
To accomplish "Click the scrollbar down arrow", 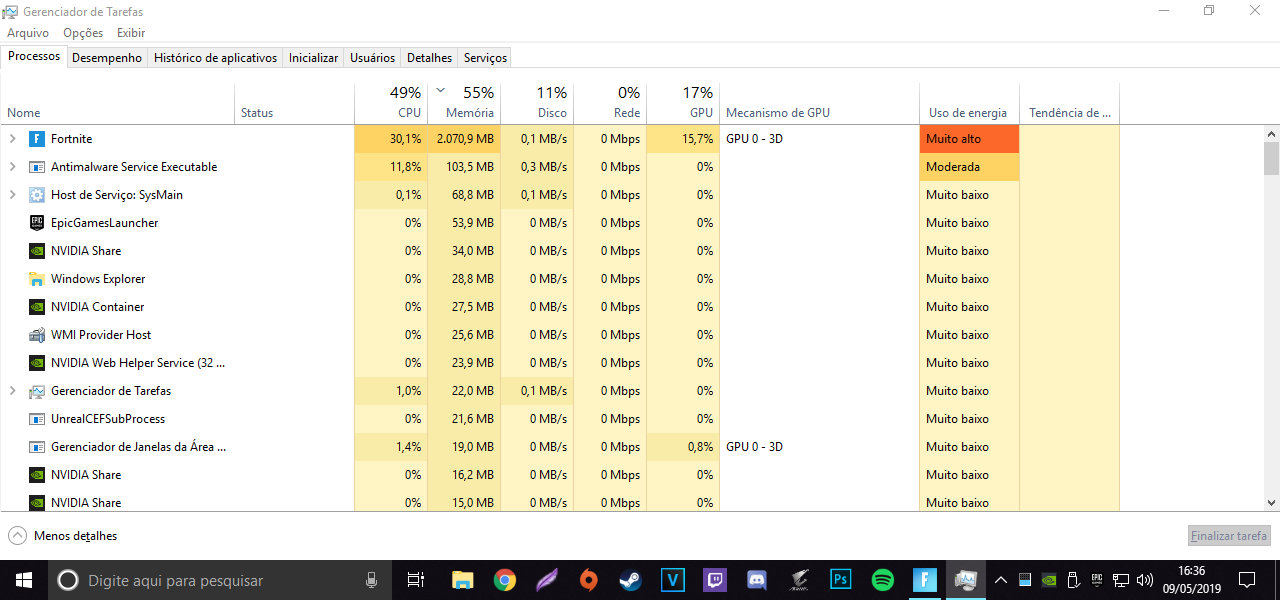I will coord(1271,503).
